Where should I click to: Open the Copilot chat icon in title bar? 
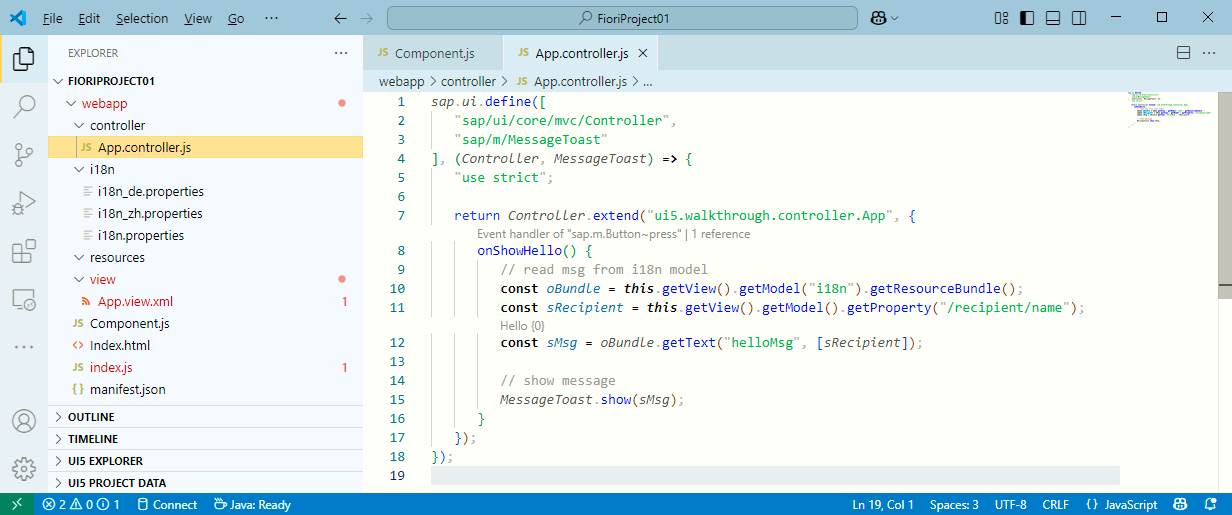pos(878,18)
